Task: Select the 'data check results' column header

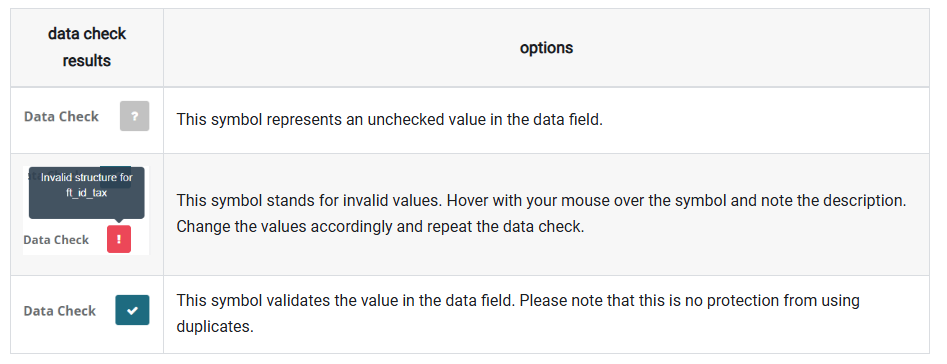Action: 87,47
